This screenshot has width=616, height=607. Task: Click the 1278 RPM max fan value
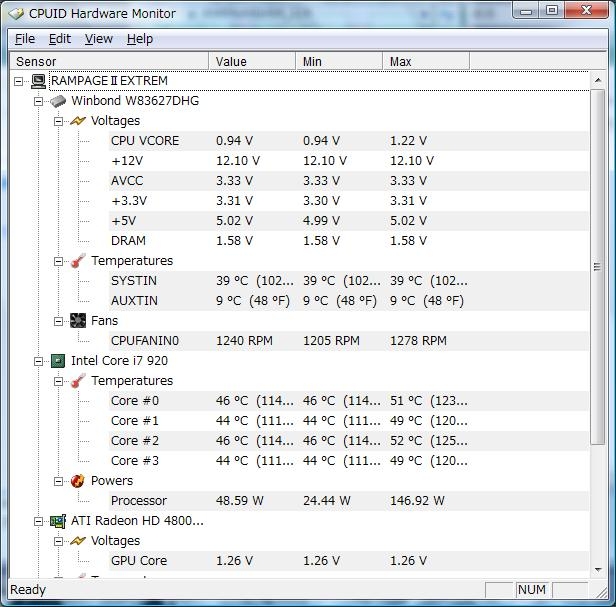tap(418, 341)
